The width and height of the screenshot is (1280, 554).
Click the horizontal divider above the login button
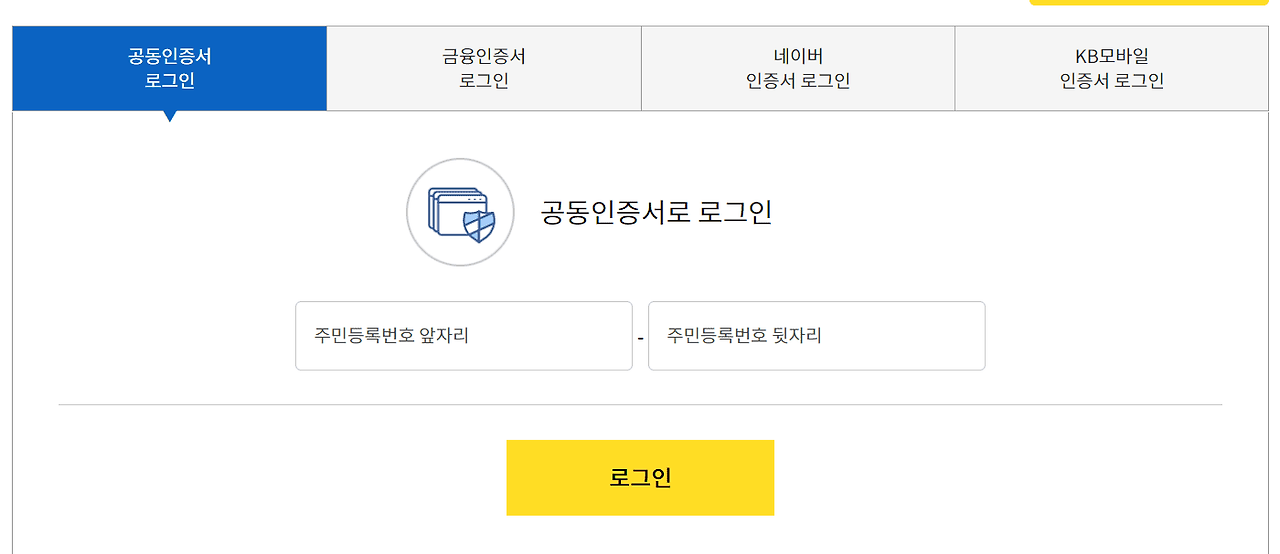click(640, 405)
